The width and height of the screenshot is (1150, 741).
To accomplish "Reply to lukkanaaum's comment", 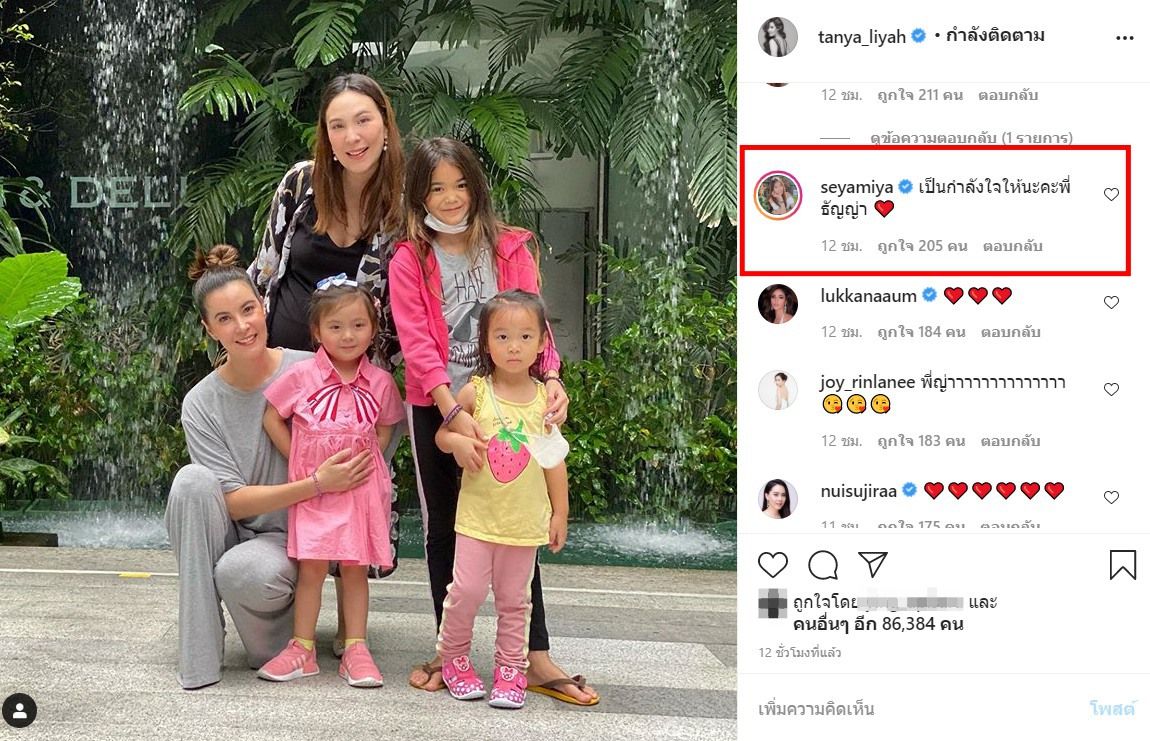I will (1011, 332).
